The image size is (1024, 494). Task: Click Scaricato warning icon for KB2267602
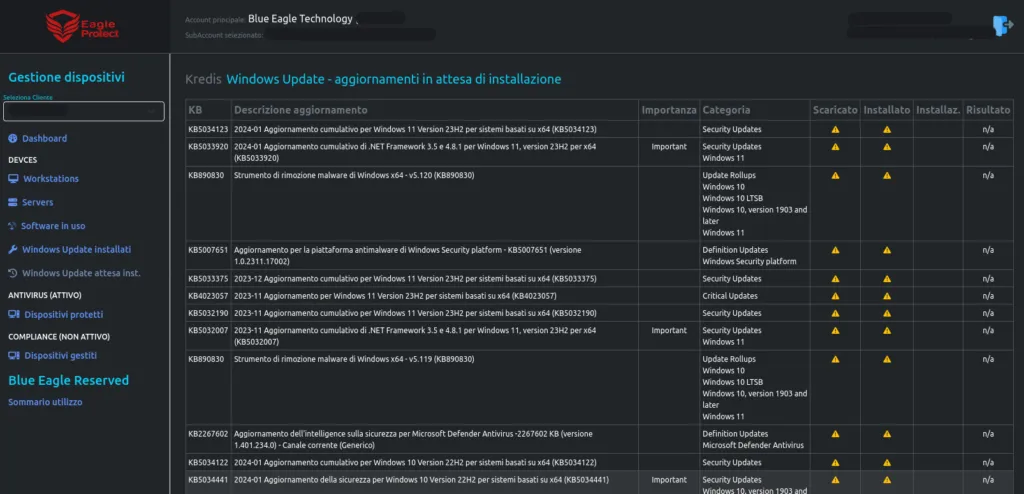[x=835, y=433]
